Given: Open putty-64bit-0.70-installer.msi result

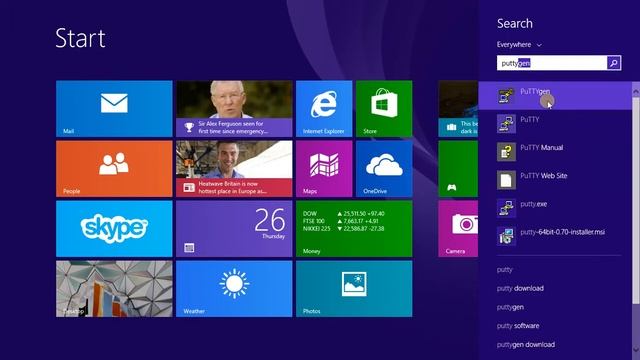Looking at the screenshot, I should click(x=555, y=236).
